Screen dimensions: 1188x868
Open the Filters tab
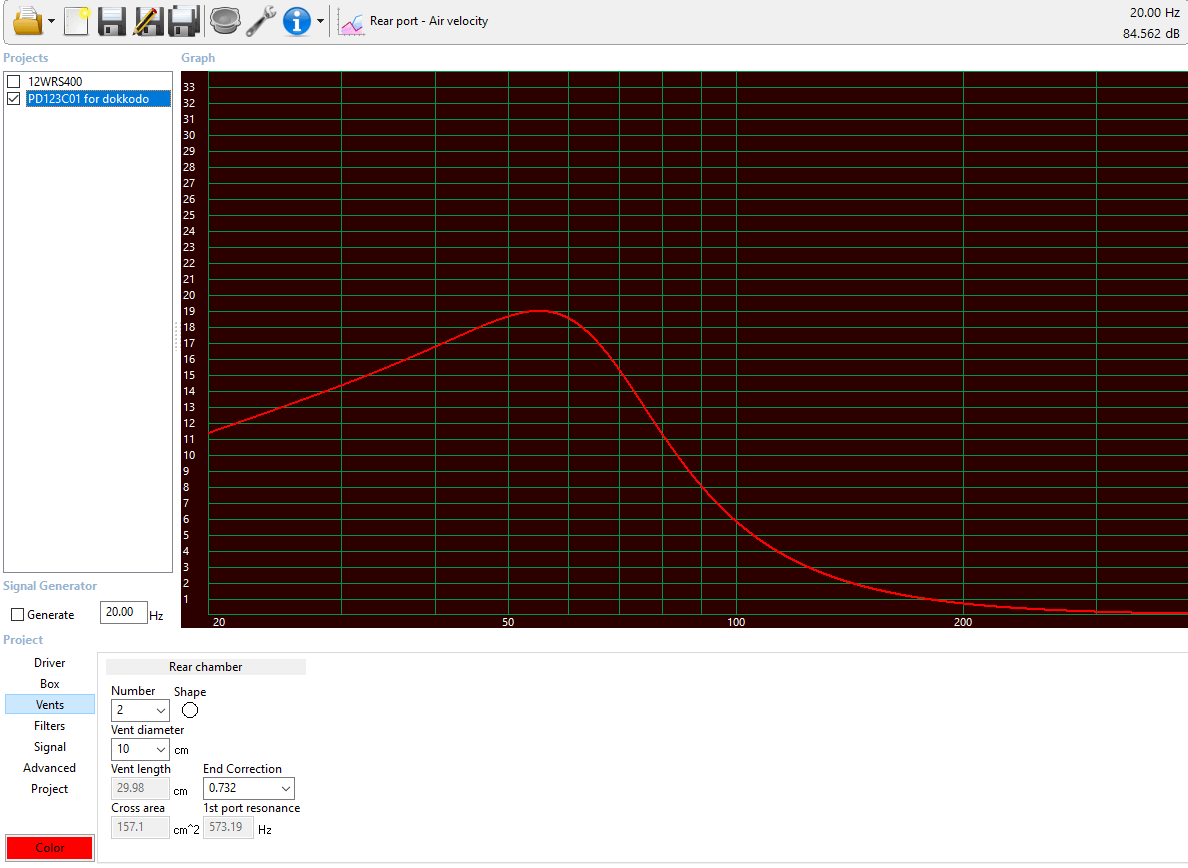point(50,726)
